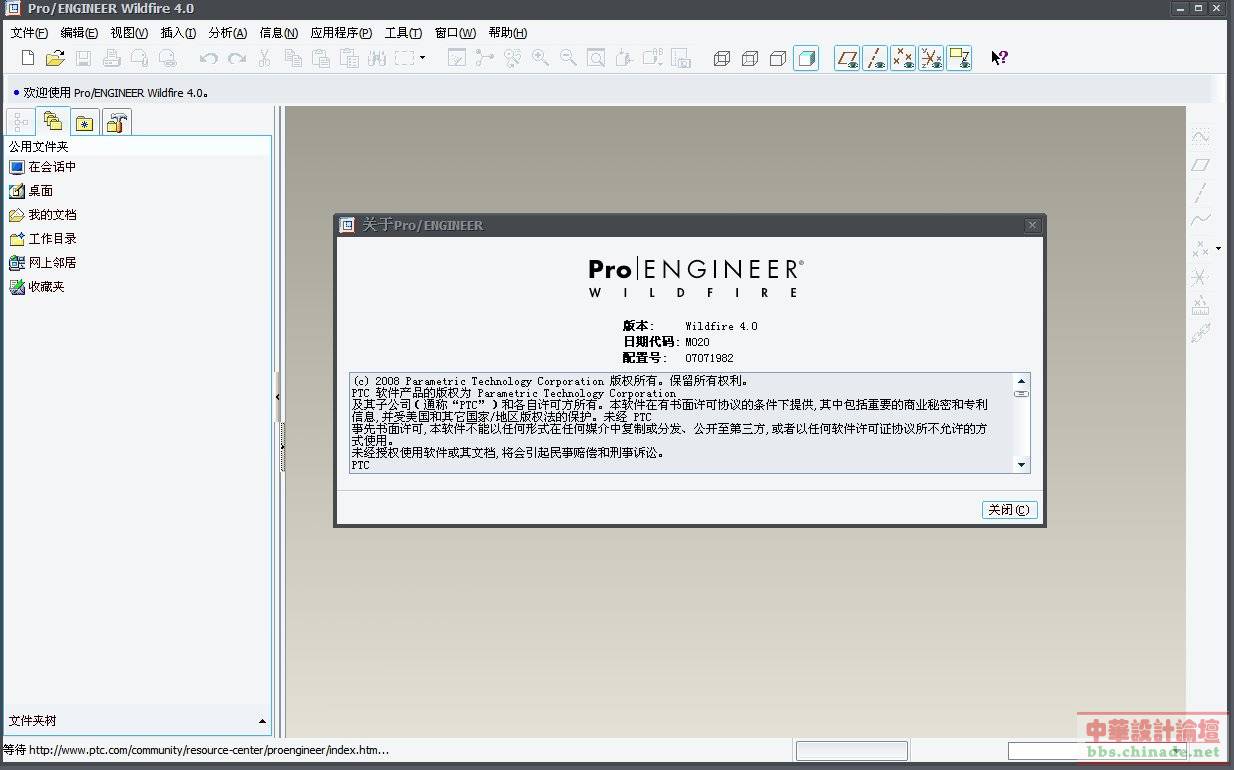
Task: Select the Wireframe display icon
Action: coord(722,58)
